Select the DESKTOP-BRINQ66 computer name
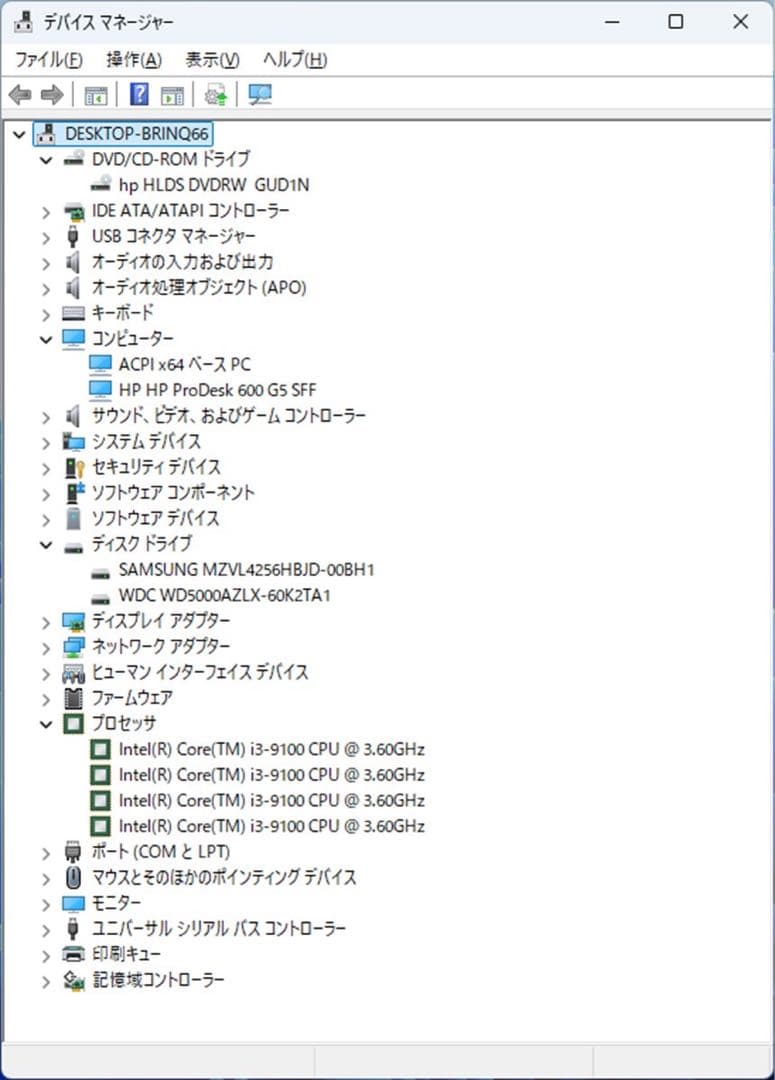Viewport: 775px width, 1080px height. pyautogui.click(x=136, y=134)
